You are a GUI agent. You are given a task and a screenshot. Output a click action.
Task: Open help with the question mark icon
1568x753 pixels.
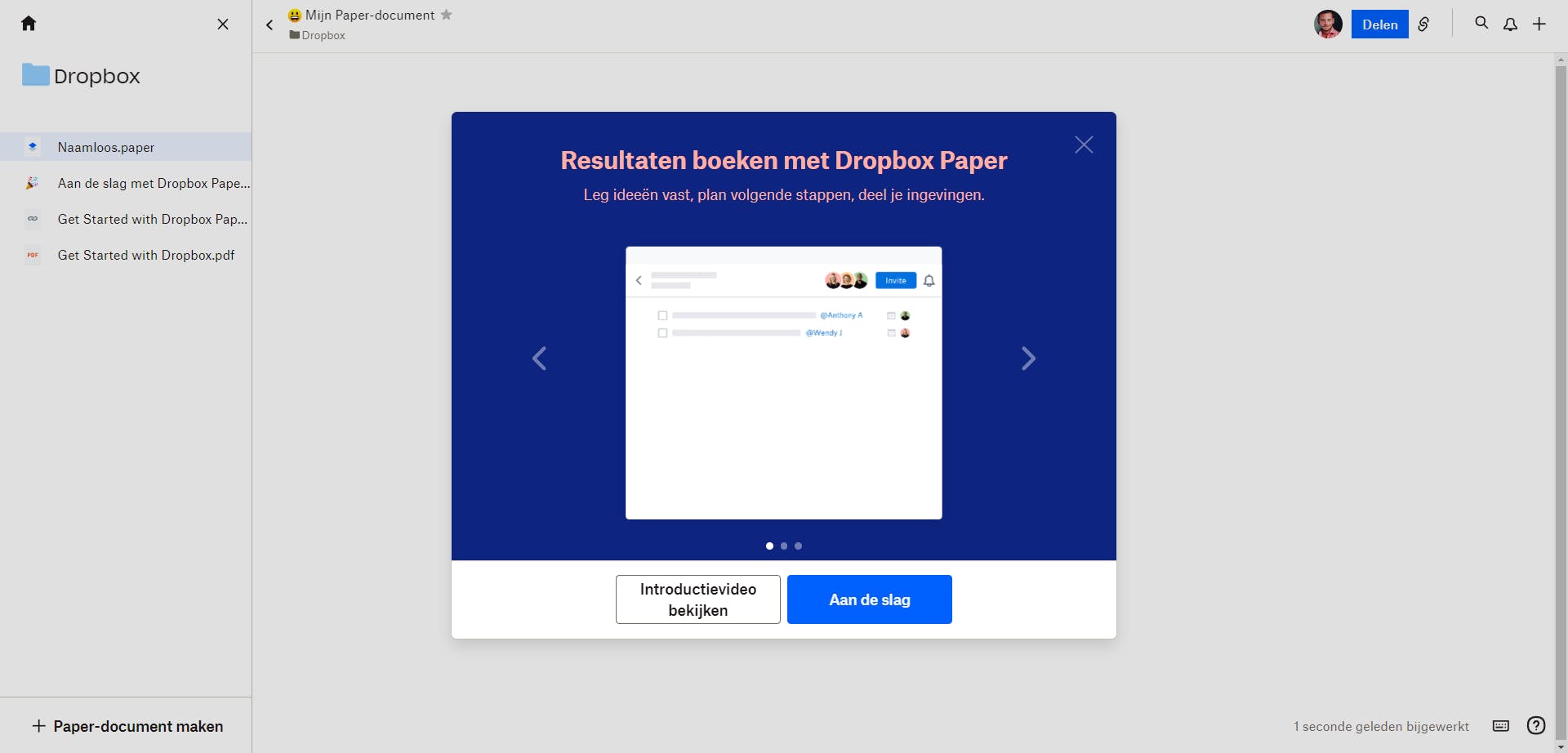(x=1537, y=725)
